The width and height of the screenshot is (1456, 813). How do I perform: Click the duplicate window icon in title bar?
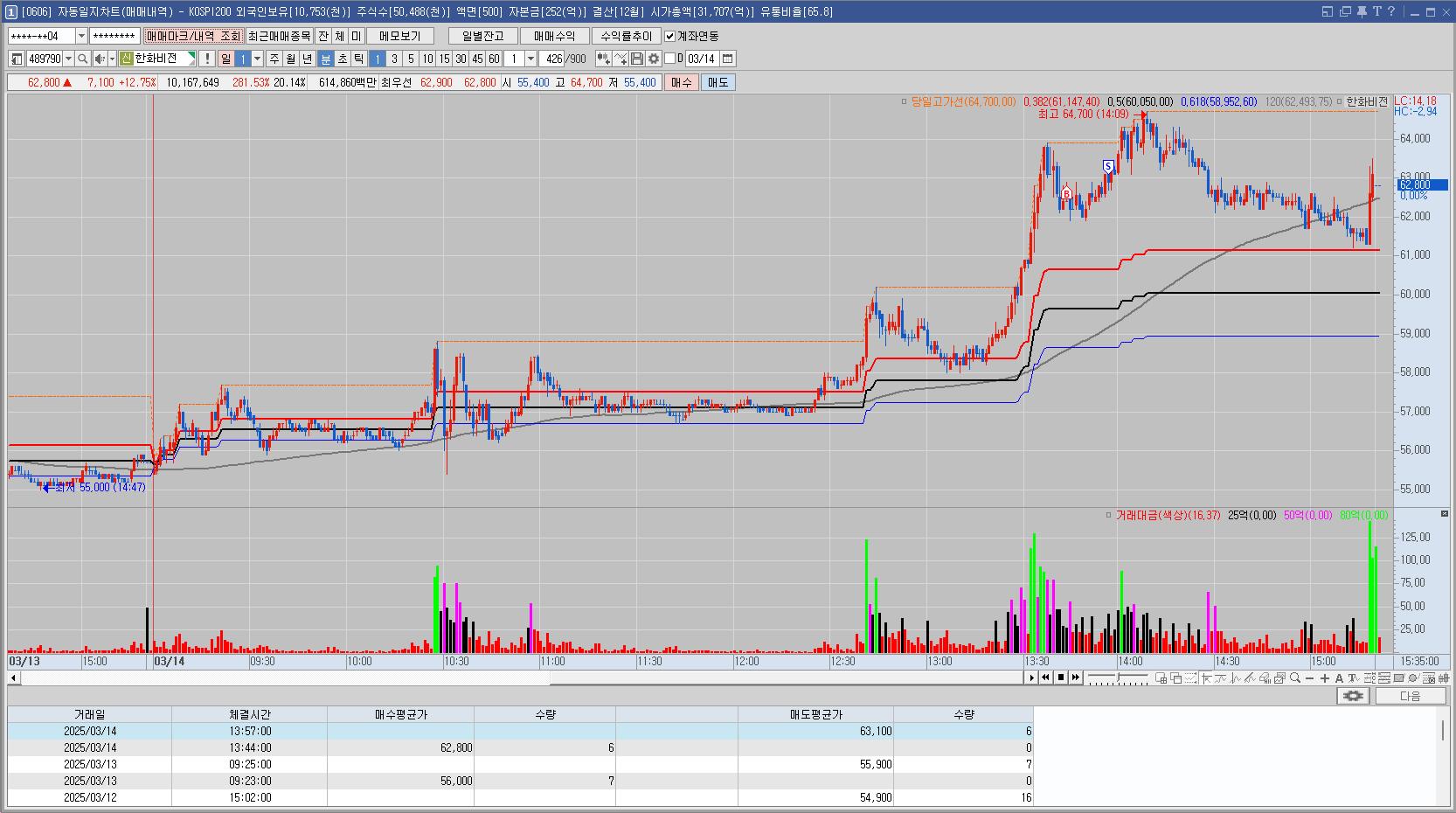click(1346, 11)
